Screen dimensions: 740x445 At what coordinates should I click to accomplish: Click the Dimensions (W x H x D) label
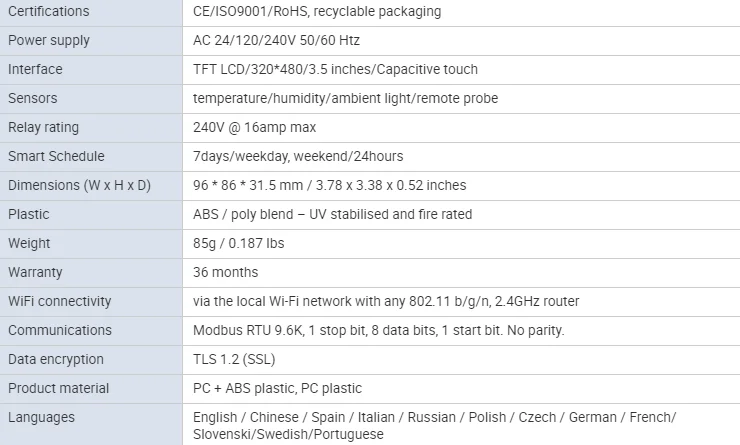[x=79, y=186]
